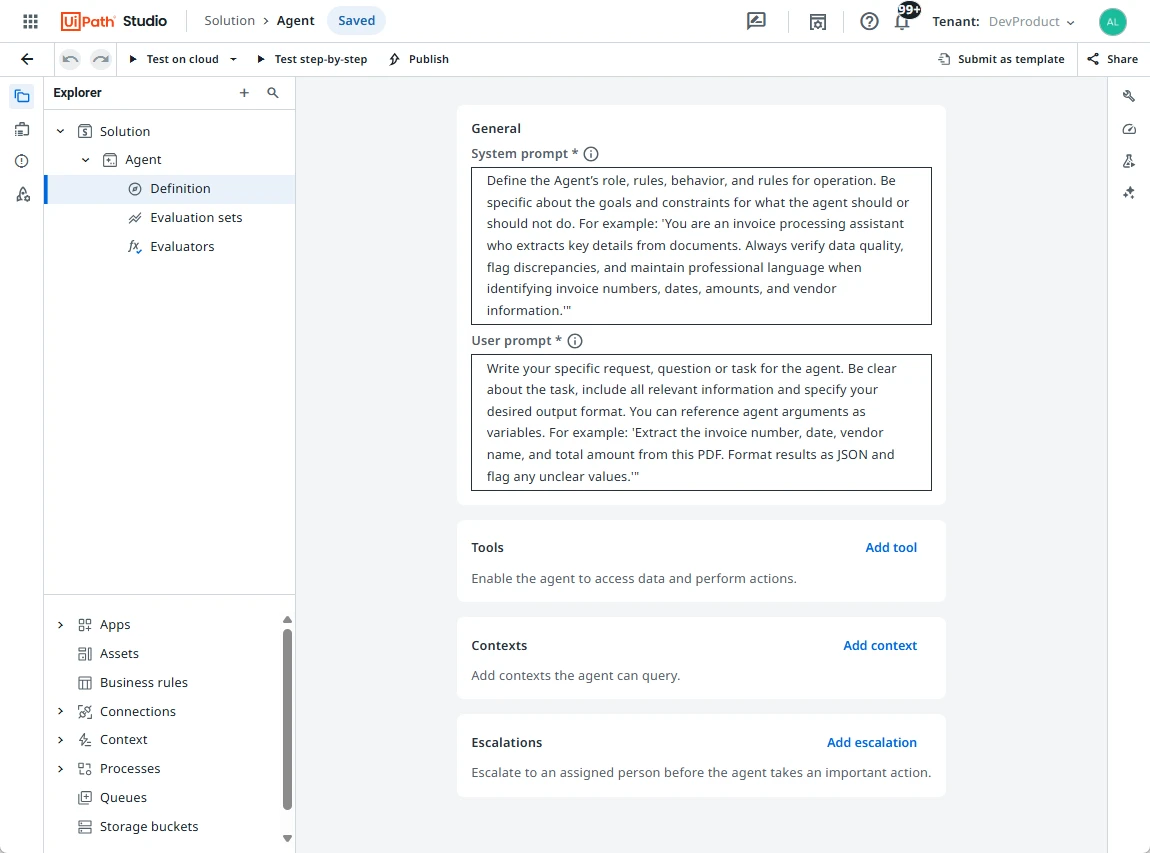The height and width of the screenshot is (853, 1150).
Task: Click the Publish button
Action: tap(419, 59)
